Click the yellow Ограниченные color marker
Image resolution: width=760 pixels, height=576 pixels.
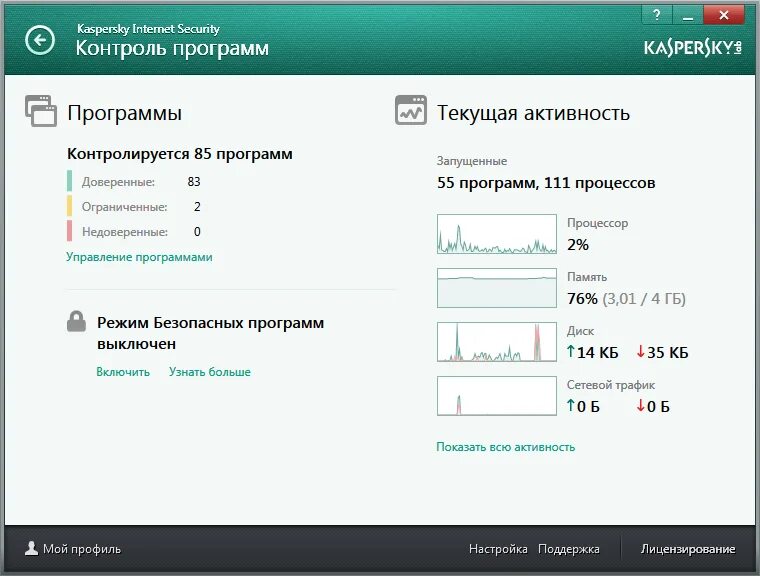69,206
